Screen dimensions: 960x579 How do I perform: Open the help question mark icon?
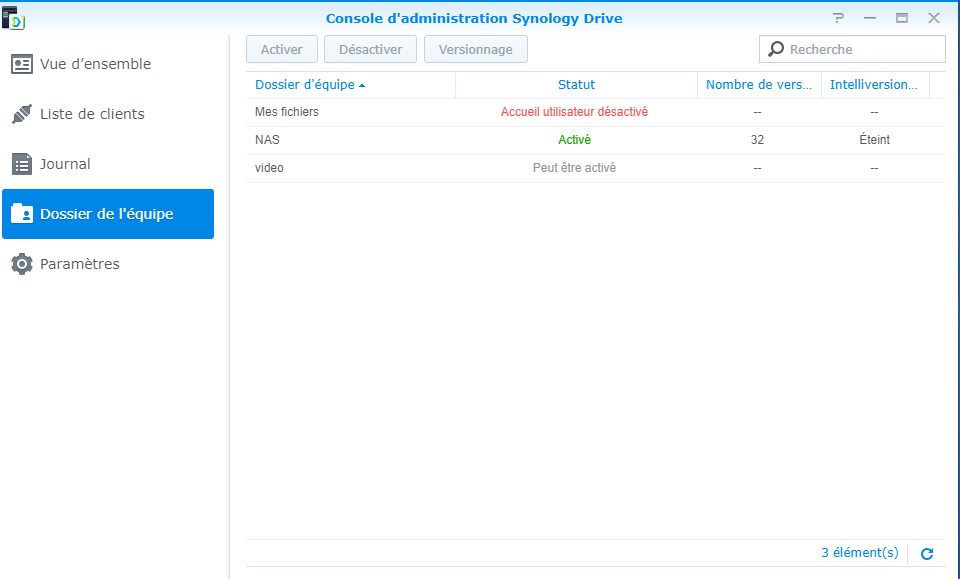(x=838, y=18)
